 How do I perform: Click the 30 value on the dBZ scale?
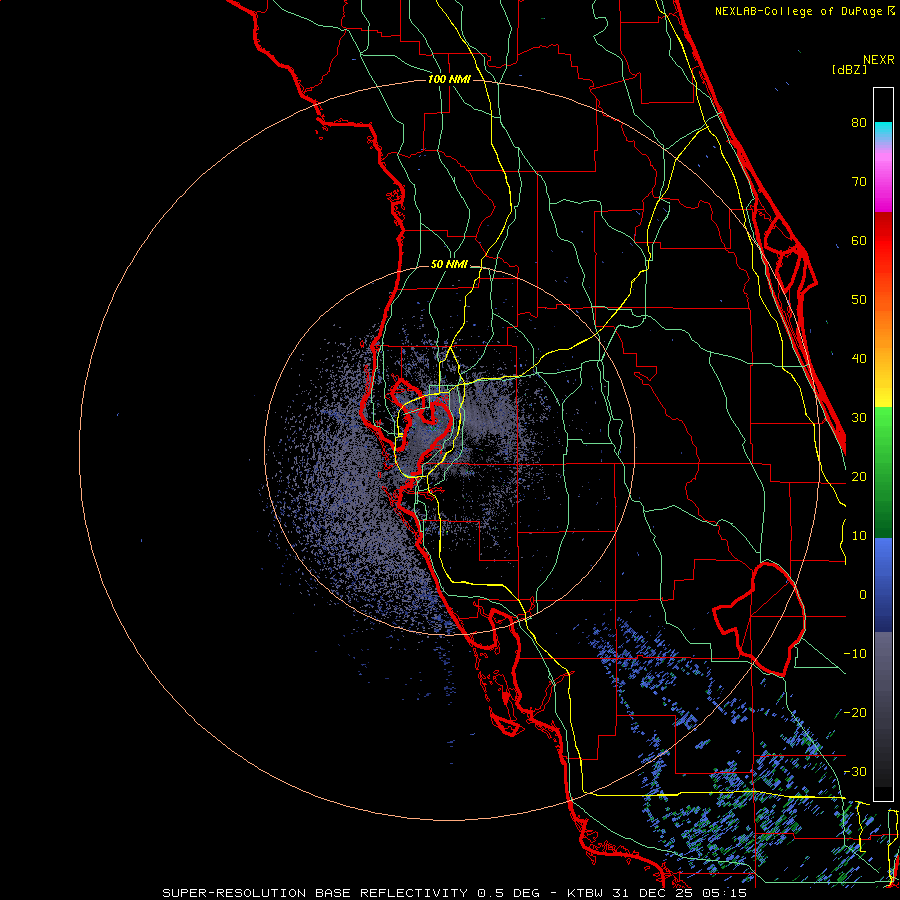(x=859, y=418)
